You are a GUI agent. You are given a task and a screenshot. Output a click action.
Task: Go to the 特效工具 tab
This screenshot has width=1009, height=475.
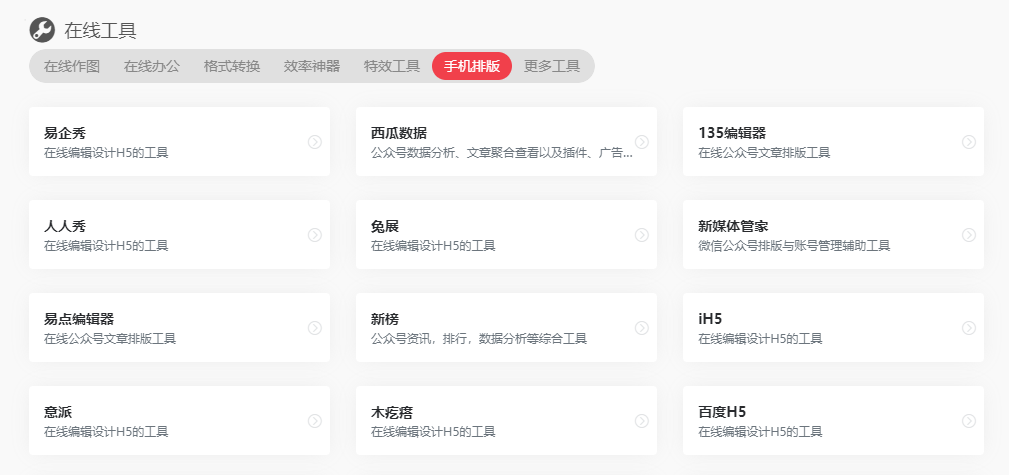(x=391, y=66)
